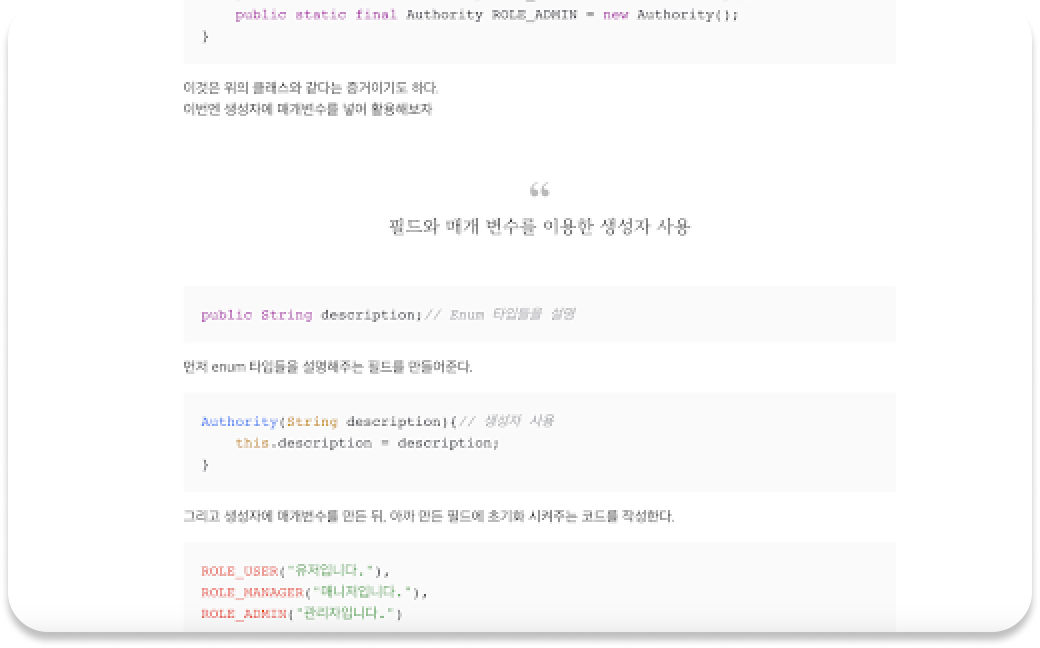Screen dimensions: 1040x648
Task: Click the sentence starting with '그리고 생성자에 매개변수를'
Action: coord(428,516)
